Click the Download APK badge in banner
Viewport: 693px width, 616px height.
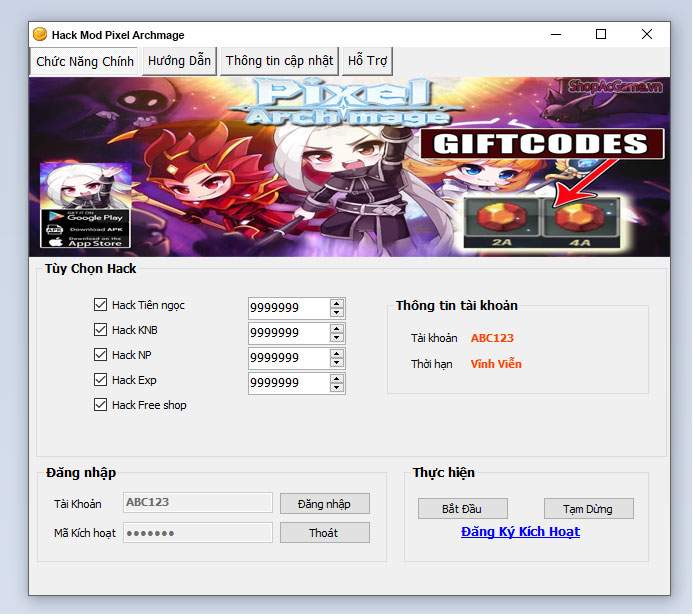(x=85, y=229)
